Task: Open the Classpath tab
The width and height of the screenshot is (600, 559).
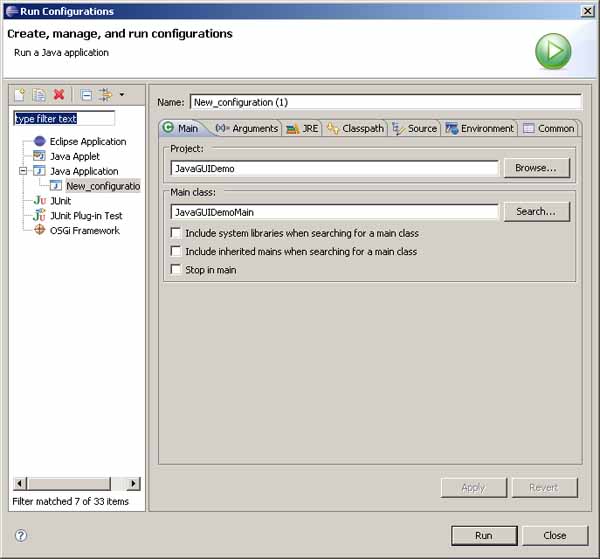Action: click(355, 128)
